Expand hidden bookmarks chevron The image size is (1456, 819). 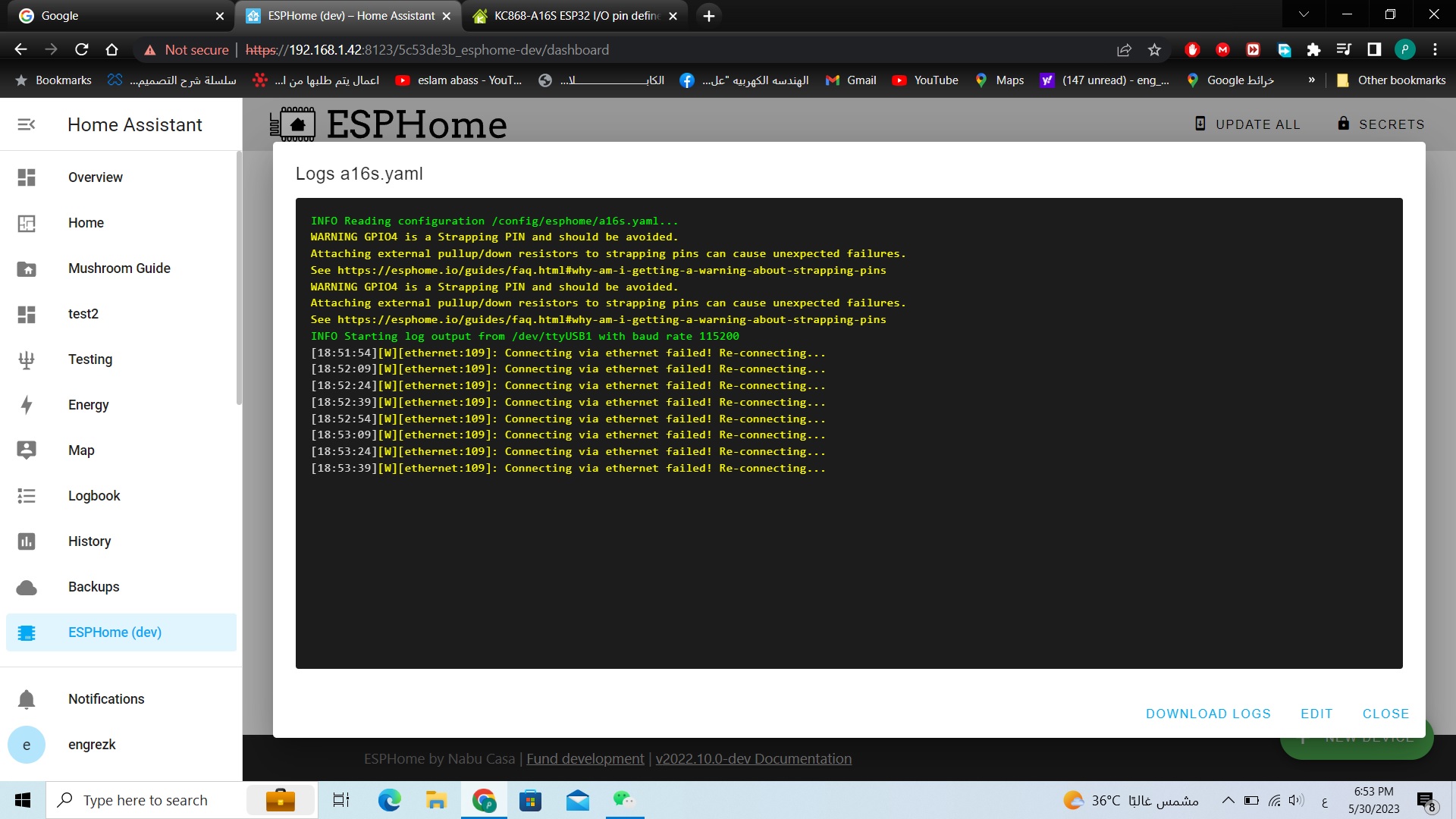1311,80
